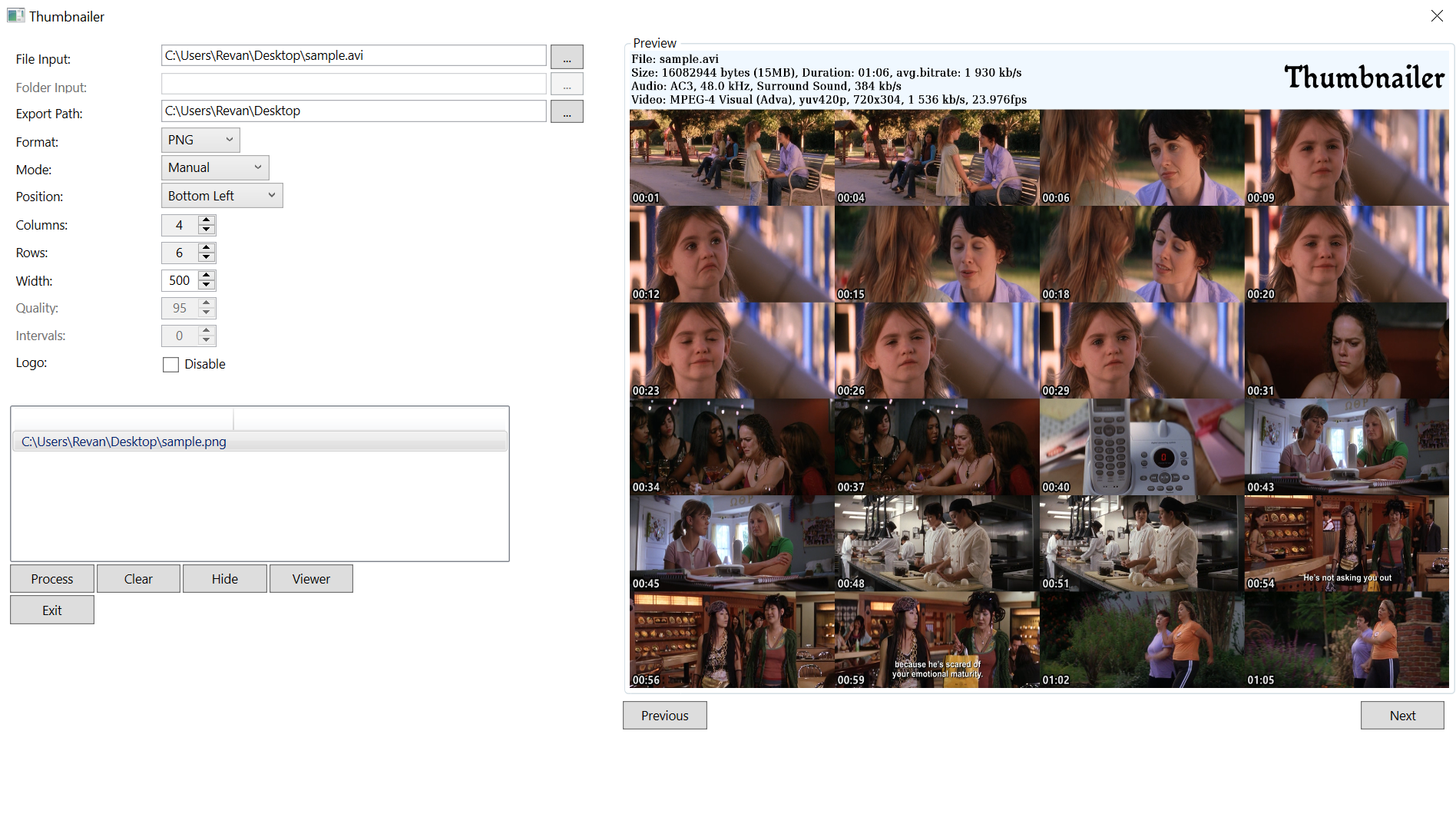The image size is (1456, 817).
Task: Click the 00:26 preview thumbnail
Action: [937, 350]
